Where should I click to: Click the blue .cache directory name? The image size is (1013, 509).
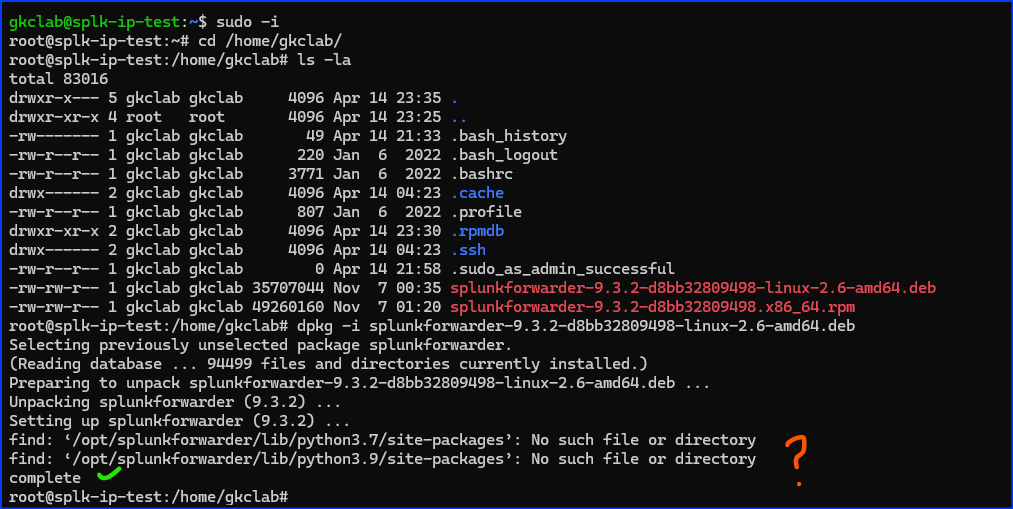click(x=477, y=193)
